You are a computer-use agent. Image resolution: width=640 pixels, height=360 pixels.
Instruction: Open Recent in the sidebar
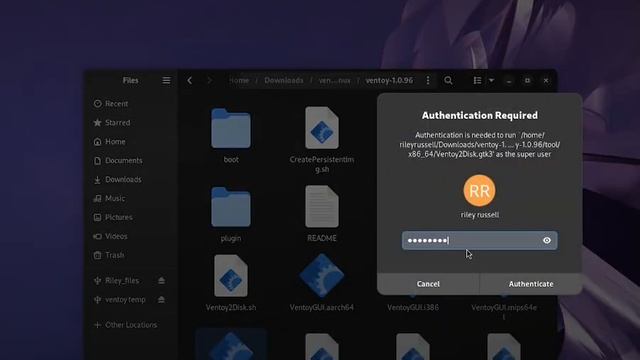(x=131, y=104)
